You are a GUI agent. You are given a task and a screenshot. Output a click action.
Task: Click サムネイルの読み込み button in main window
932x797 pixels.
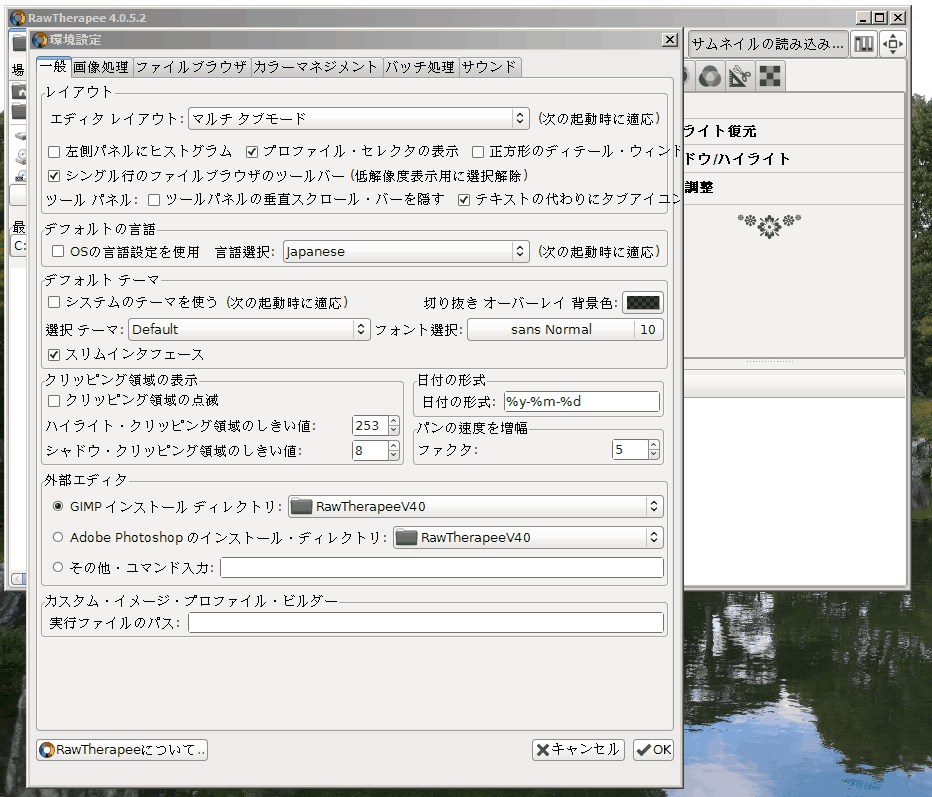pyautogui.click(x=768, y=44)
